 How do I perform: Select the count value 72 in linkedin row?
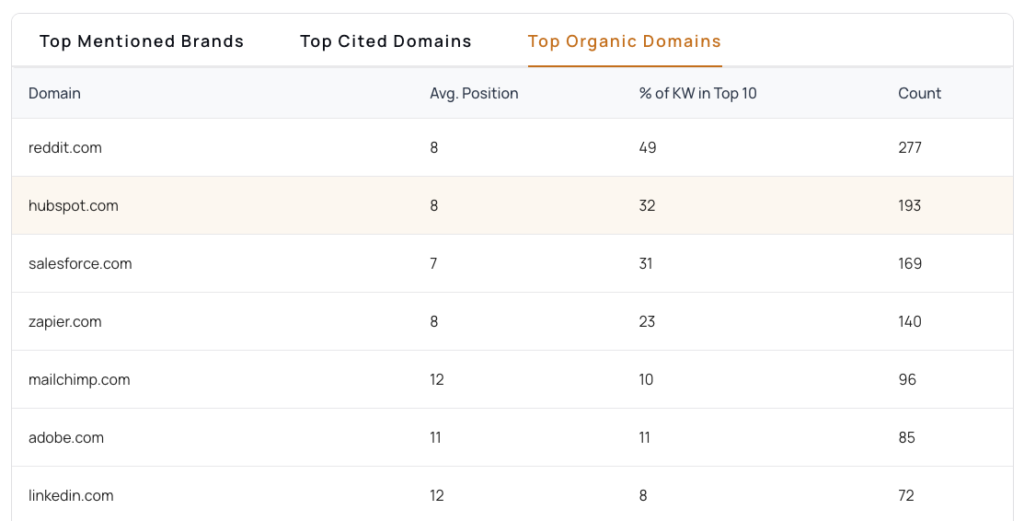(906, 496)
